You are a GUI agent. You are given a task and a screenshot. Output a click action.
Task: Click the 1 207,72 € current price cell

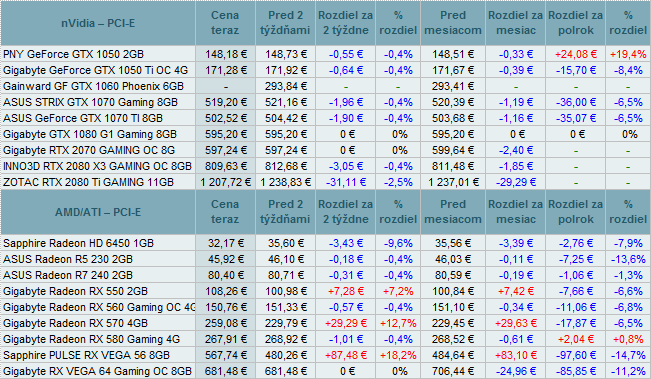[225, 182]
